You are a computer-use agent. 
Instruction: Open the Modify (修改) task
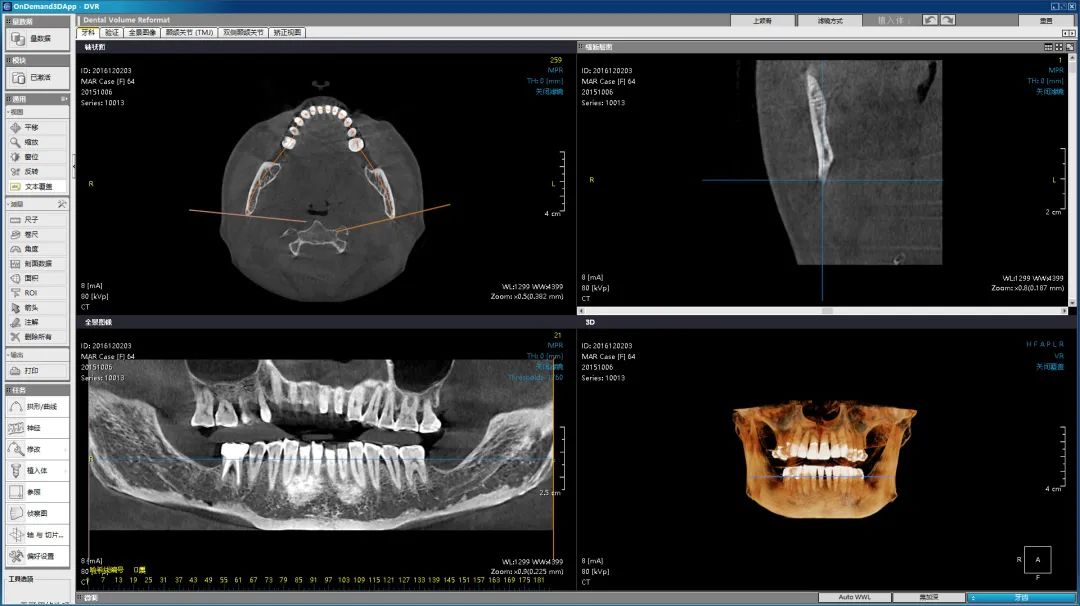[x=37, y=449]
